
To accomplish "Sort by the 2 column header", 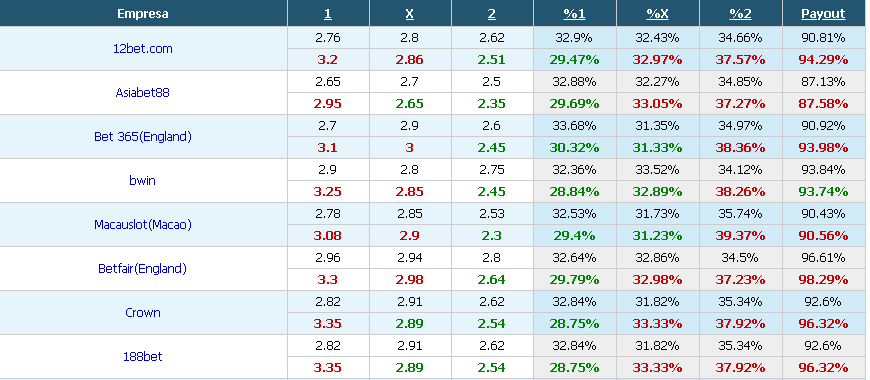I will click(x=492, y=13).
